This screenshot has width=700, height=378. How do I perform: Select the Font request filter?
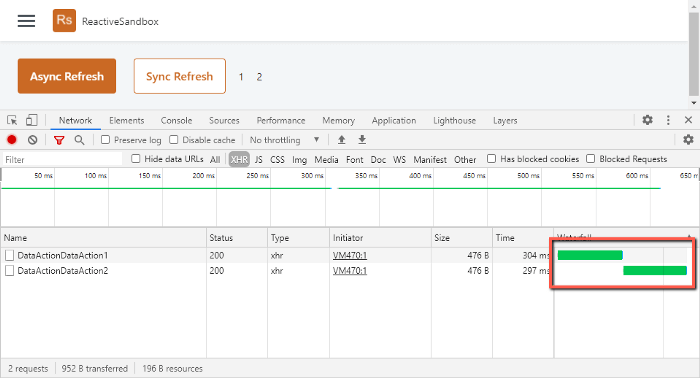354,159
